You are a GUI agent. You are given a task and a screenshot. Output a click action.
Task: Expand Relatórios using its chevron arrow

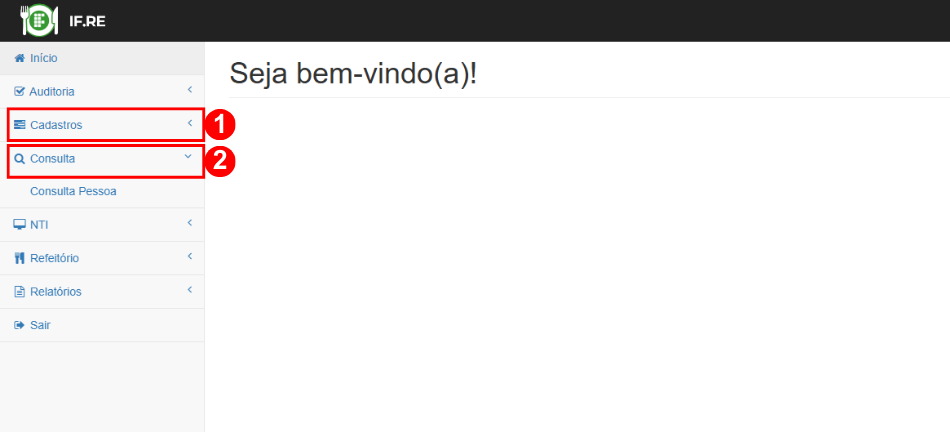pyautogui.click(x=190, y=290)
